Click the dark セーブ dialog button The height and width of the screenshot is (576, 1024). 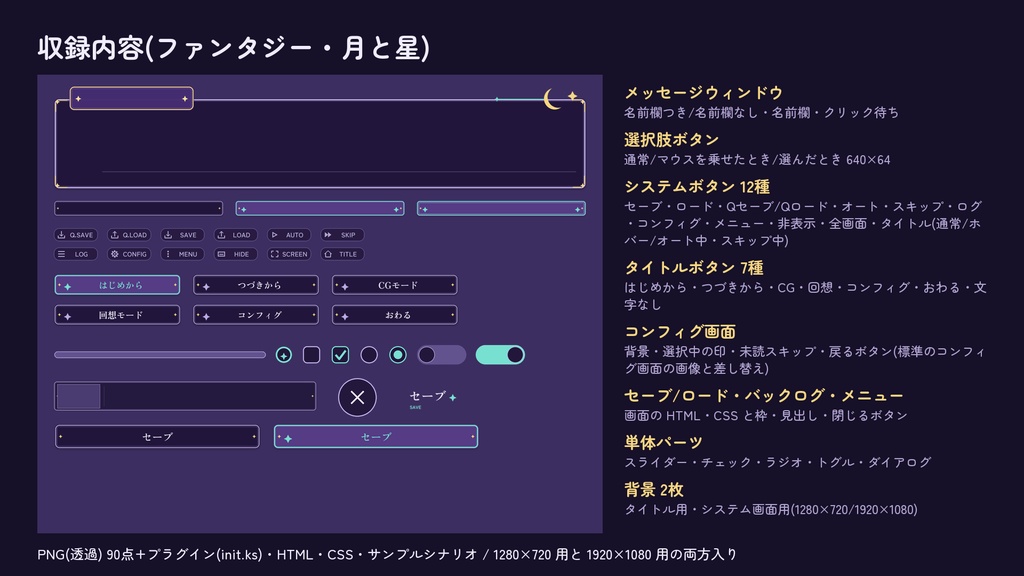click(157, 437)
